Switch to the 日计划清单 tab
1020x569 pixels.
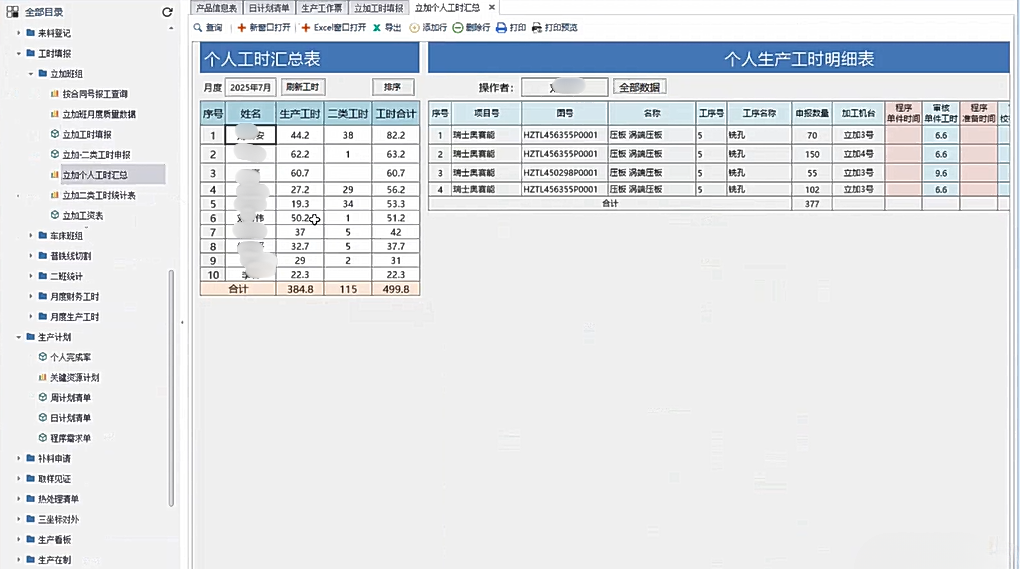[269, 8]
